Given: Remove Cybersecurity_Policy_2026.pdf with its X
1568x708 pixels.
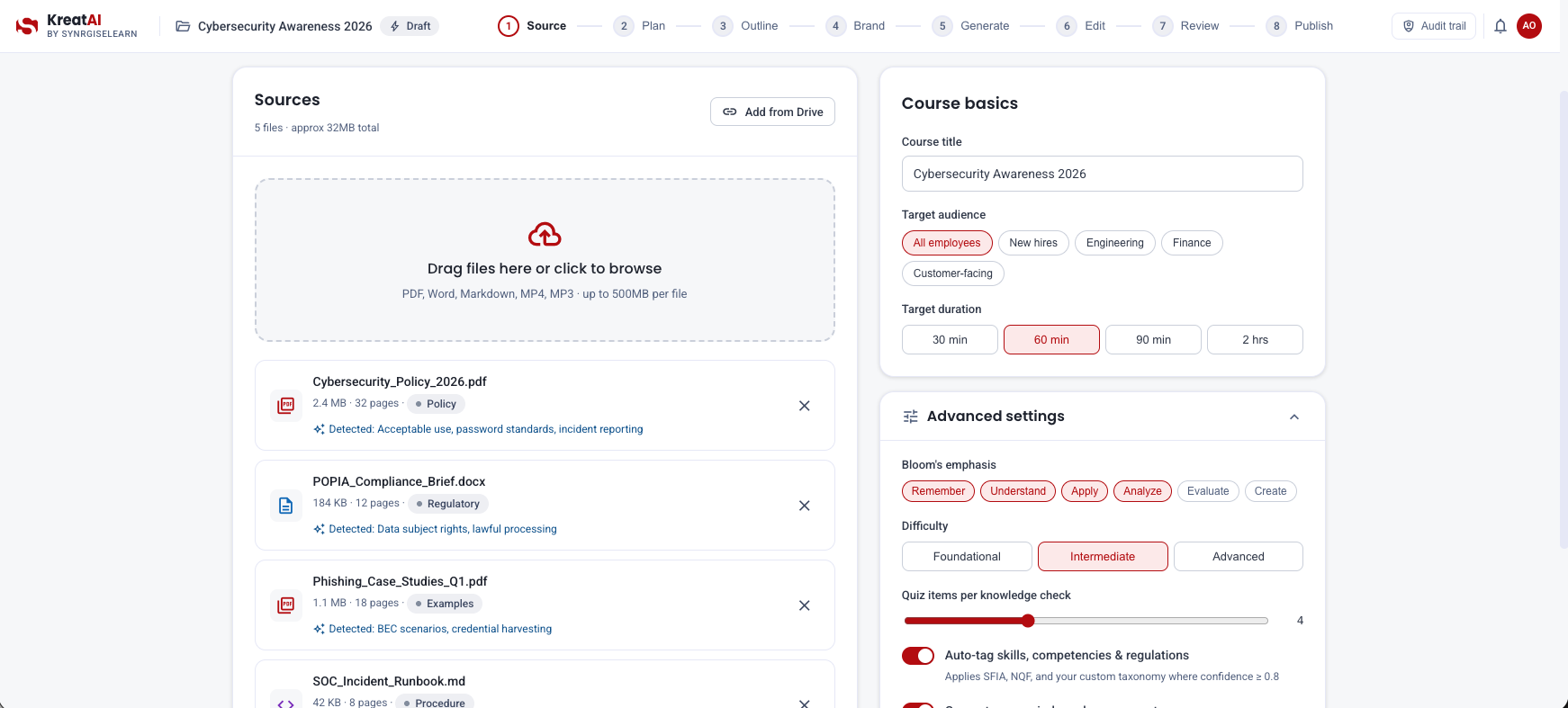Looking at the screenshot, I should (805, 406).
